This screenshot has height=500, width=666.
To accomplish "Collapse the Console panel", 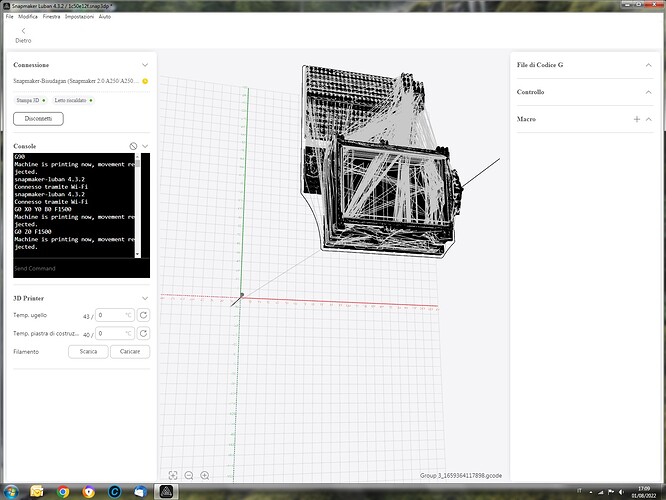I will point(145,146).
